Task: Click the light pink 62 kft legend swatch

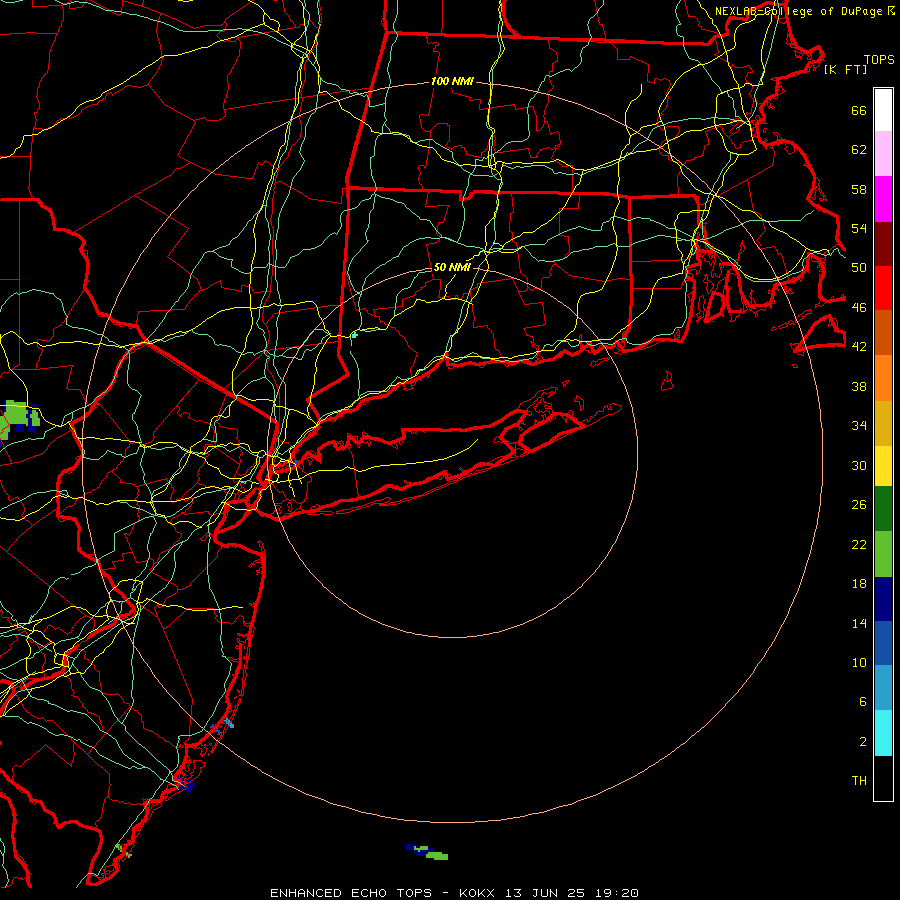Action: (x=883, y=154)
